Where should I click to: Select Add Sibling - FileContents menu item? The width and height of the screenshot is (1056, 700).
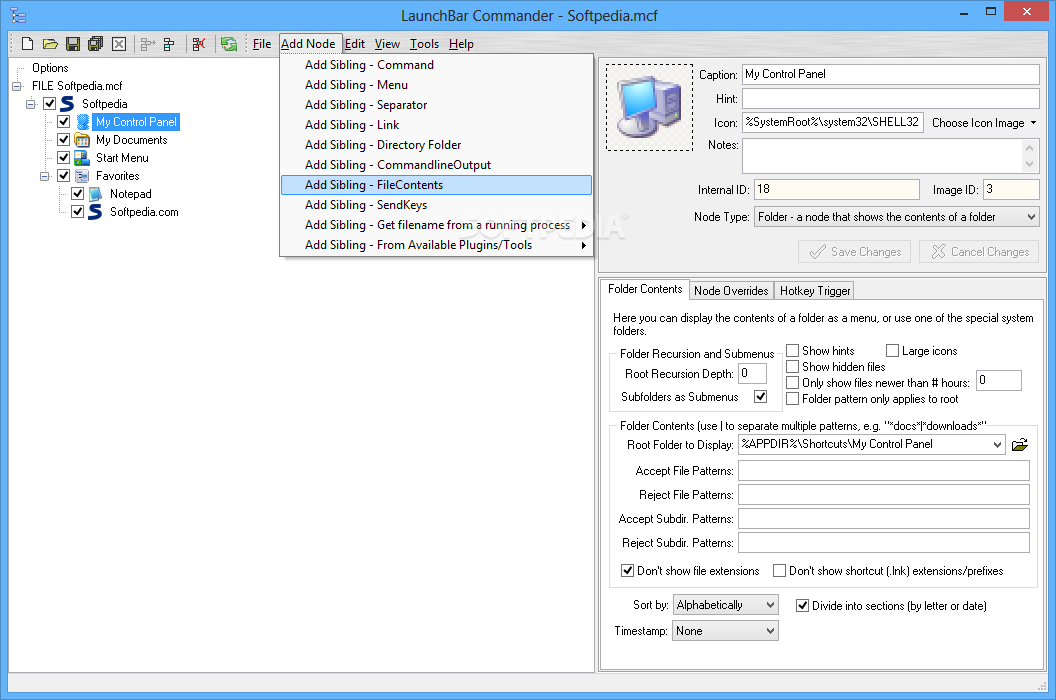[436, 185]
